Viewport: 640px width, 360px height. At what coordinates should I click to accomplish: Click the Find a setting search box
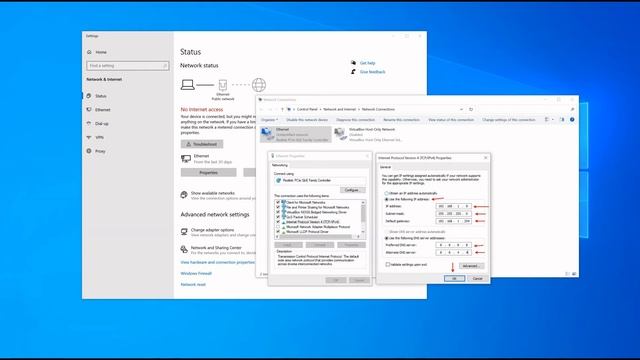tap(128, 66)
